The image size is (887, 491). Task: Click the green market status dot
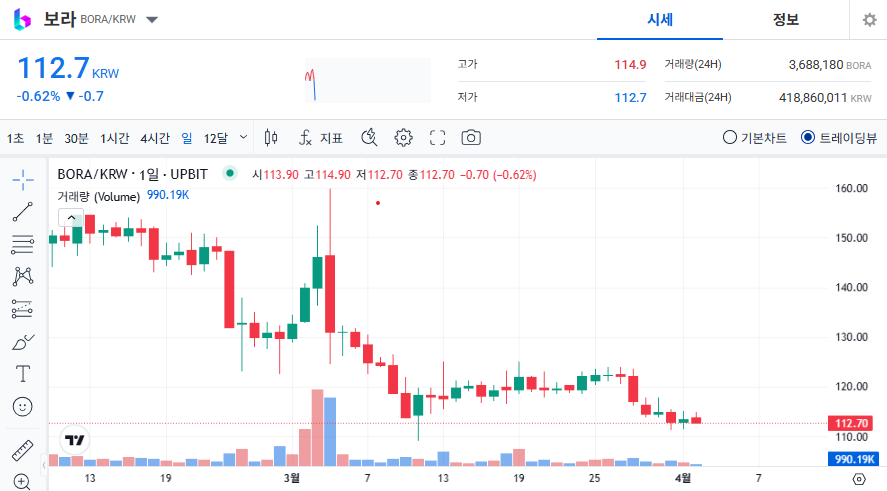(x=230, y=173)
